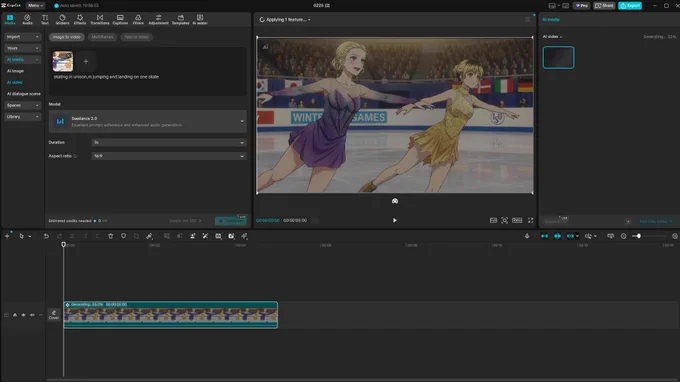Click the fullscreen icon in preview
Screen dimensions: 680x382
pos(530,220)
